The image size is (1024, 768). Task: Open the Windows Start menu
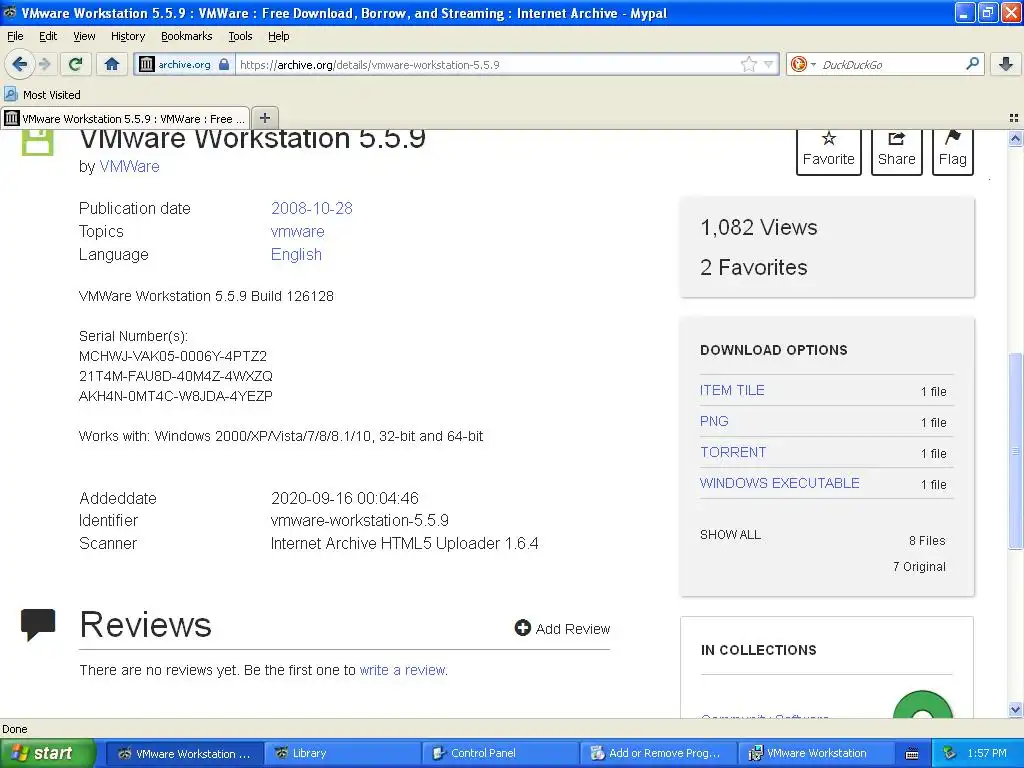[47, 753]
